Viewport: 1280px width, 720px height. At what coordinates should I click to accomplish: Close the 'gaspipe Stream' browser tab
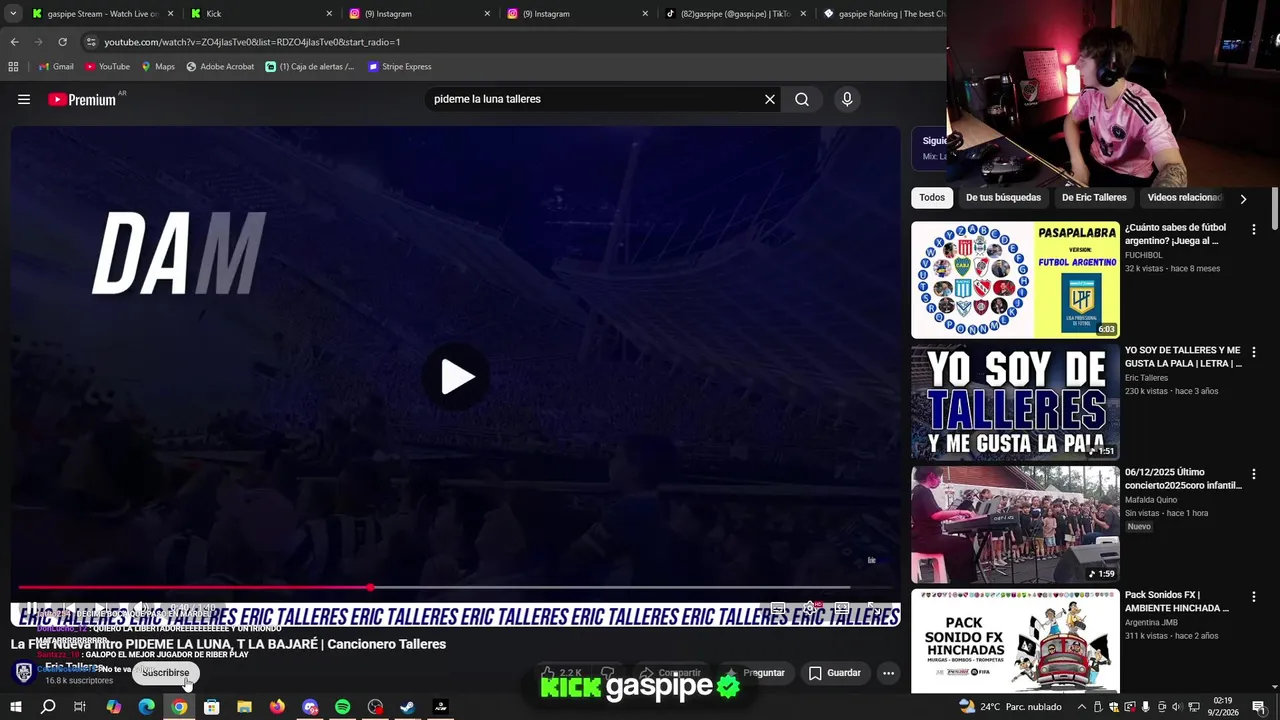(171, 14)
